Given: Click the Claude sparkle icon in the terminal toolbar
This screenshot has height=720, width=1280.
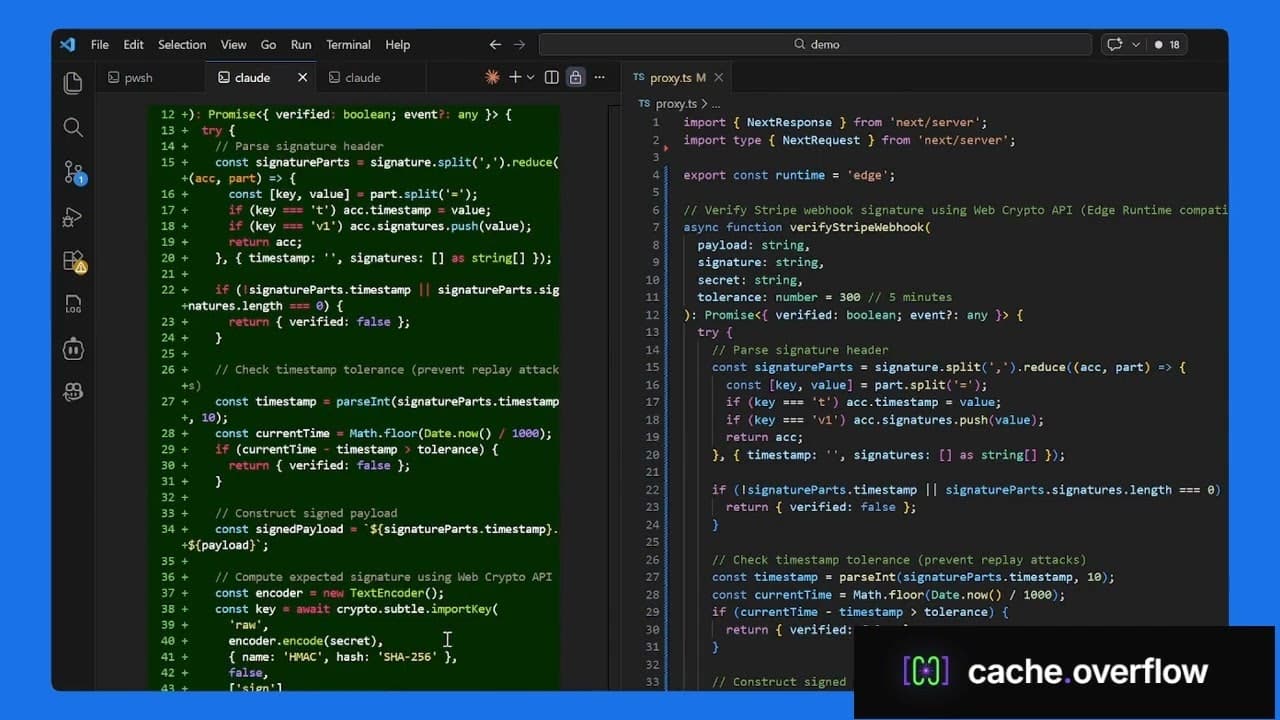Looking at the screenshot, I should (x=491, y=76).
